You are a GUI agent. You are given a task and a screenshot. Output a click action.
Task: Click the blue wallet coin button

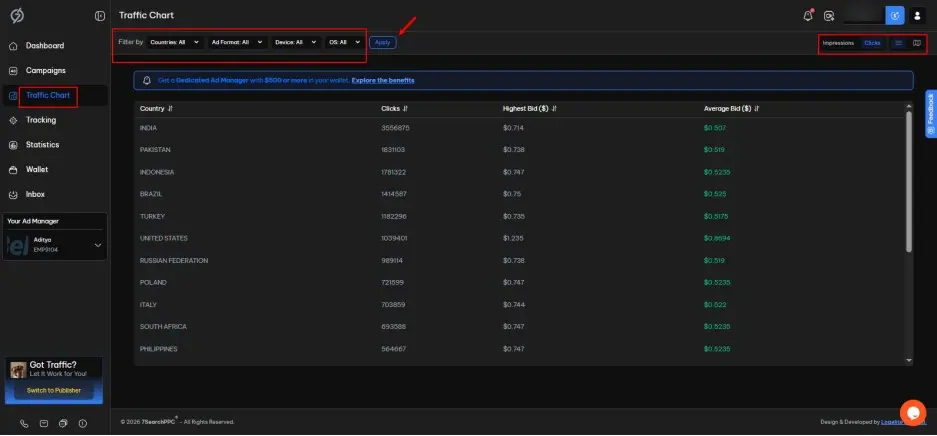tap(895, 16)
